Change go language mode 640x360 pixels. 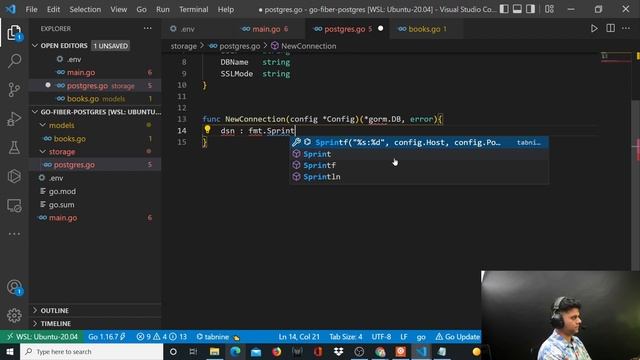tap(421, 337)
